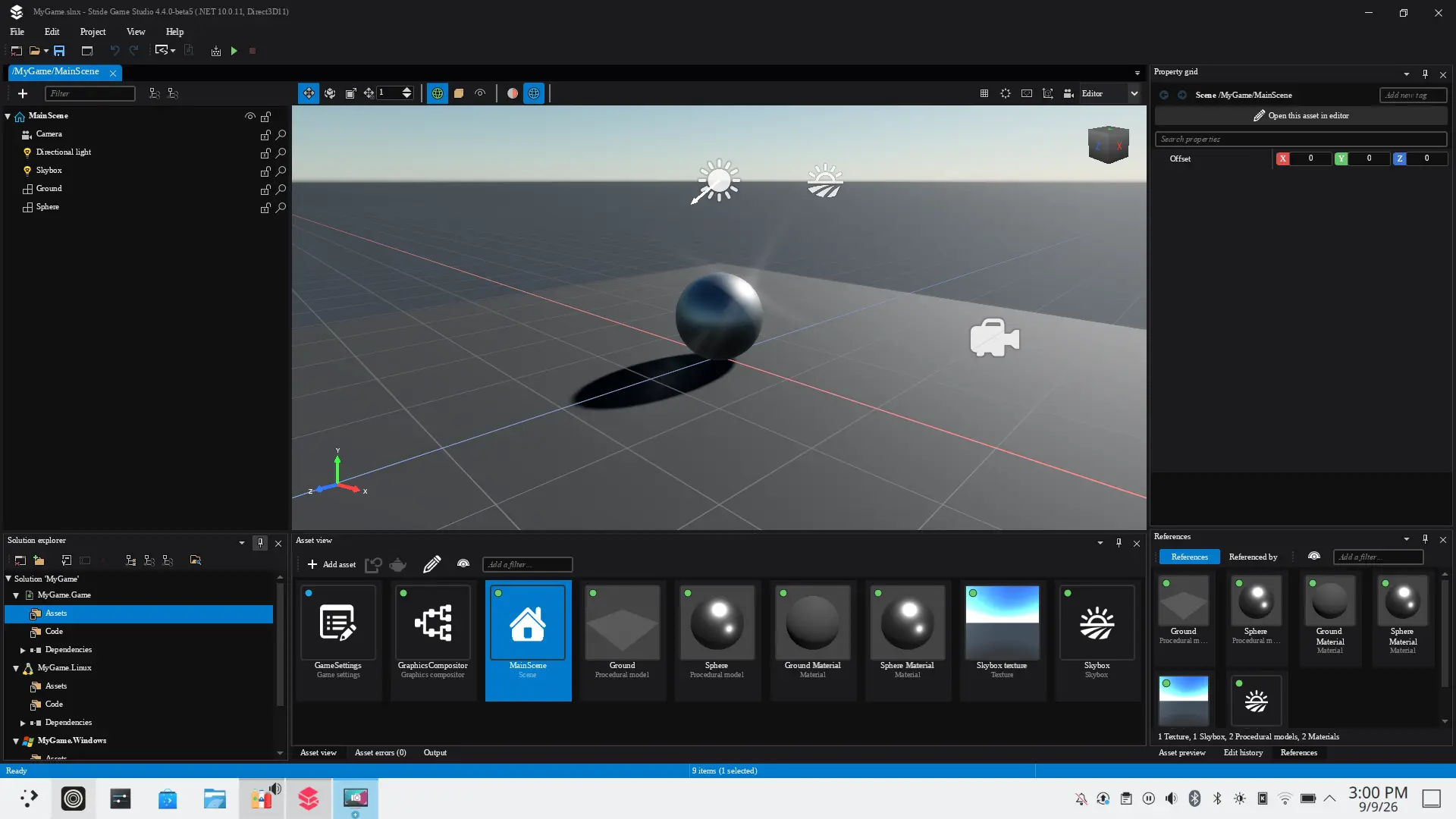Click the plus icon to add an entity
Screen dimensions: 1456x819
click(x=23, y=93)
